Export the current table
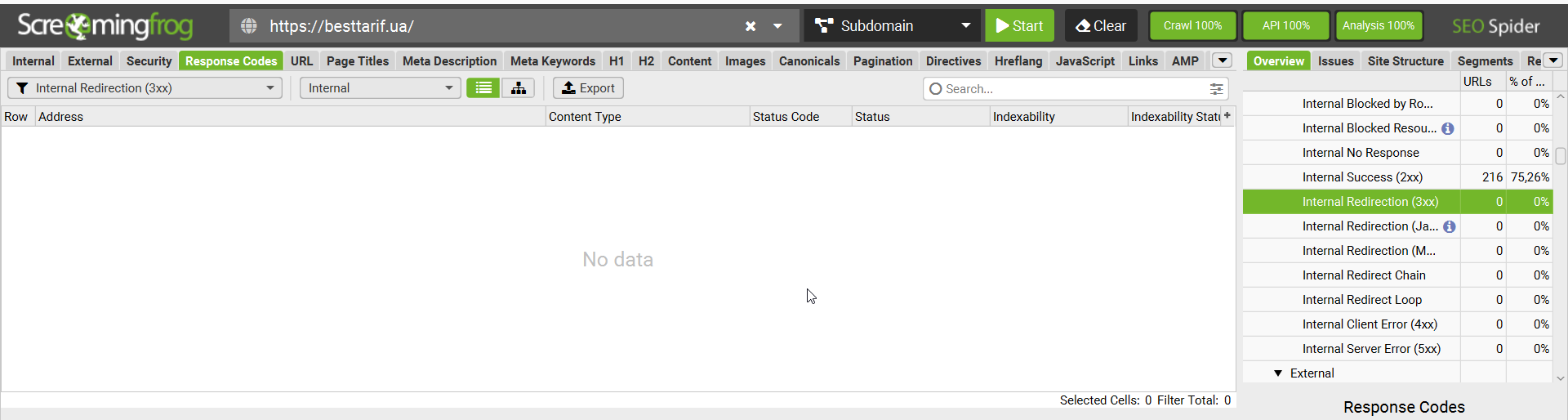Viewport: 1568px width, 420px height. (x=588, y=87)
